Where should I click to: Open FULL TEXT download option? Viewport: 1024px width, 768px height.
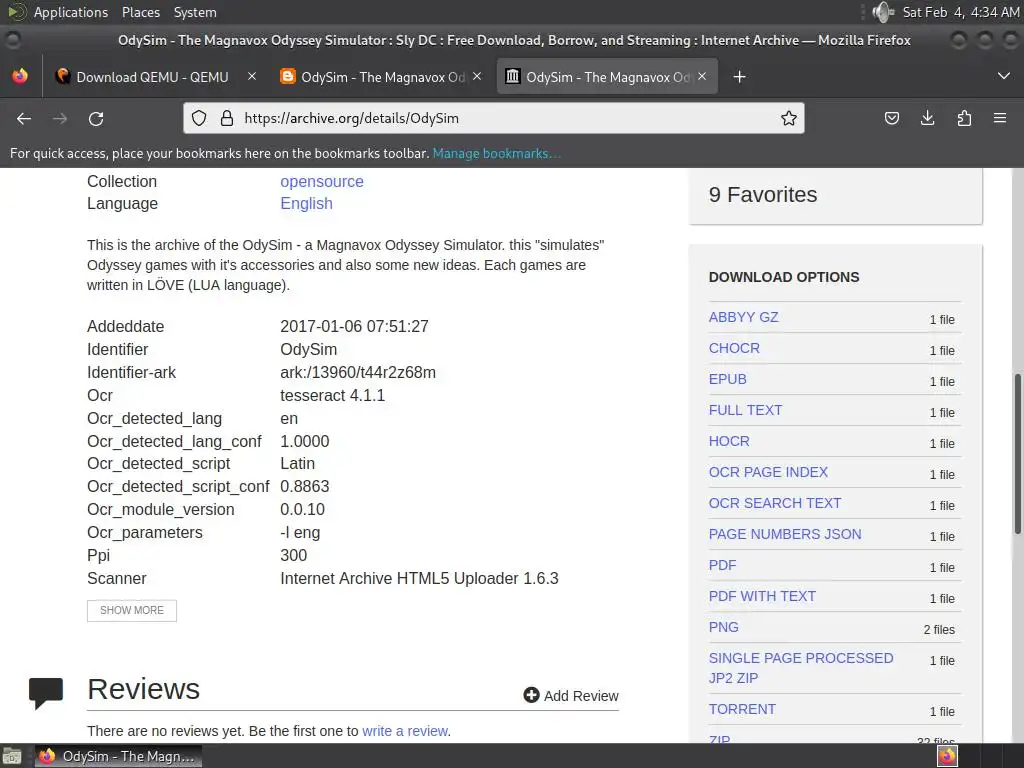pos(745,410)
